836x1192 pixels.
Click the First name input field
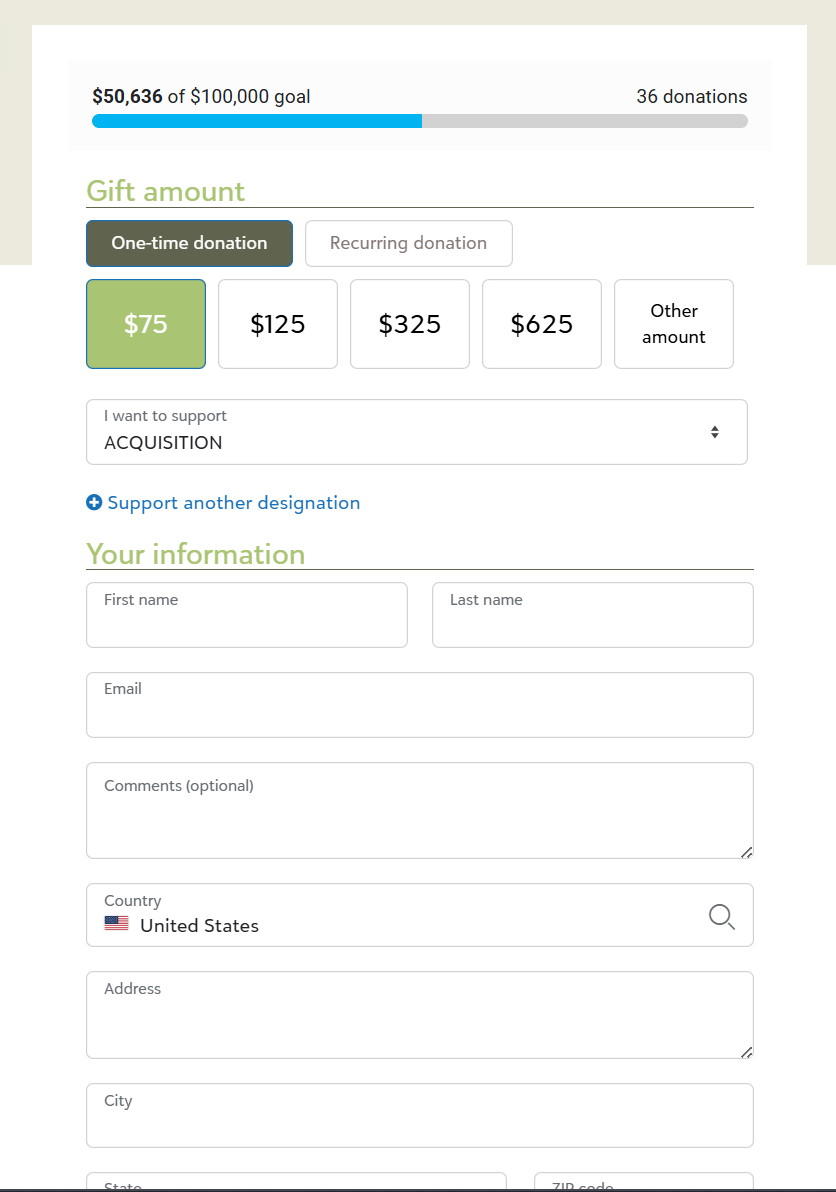tap(246, 614)
